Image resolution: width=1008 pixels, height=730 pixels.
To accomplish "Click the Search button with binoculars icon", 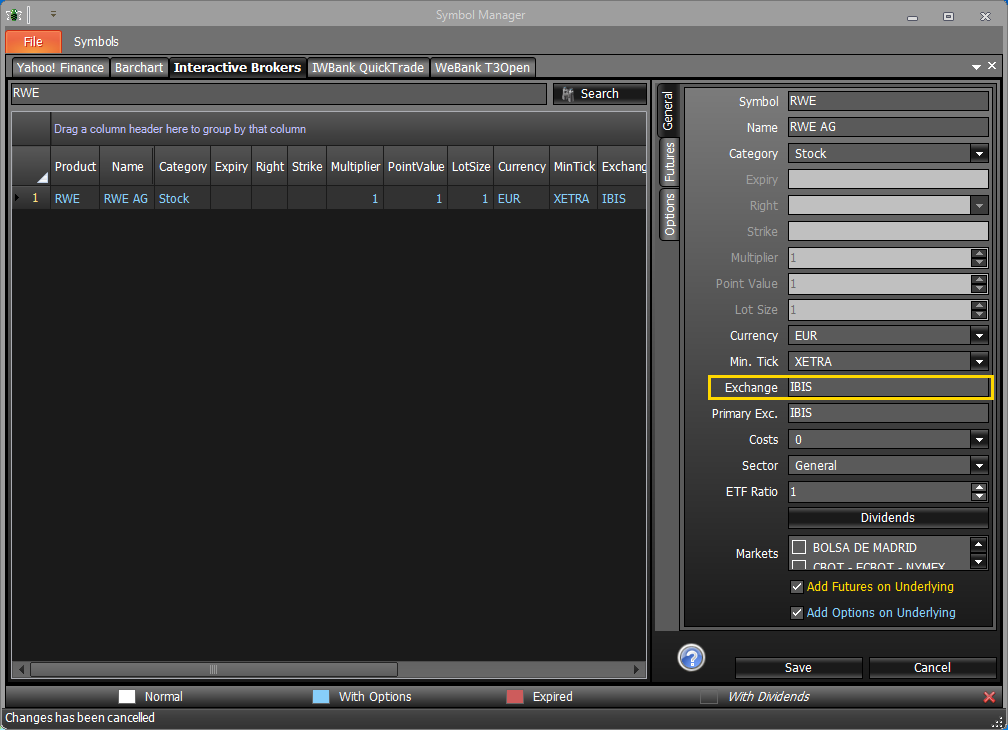I will (599, 94).
